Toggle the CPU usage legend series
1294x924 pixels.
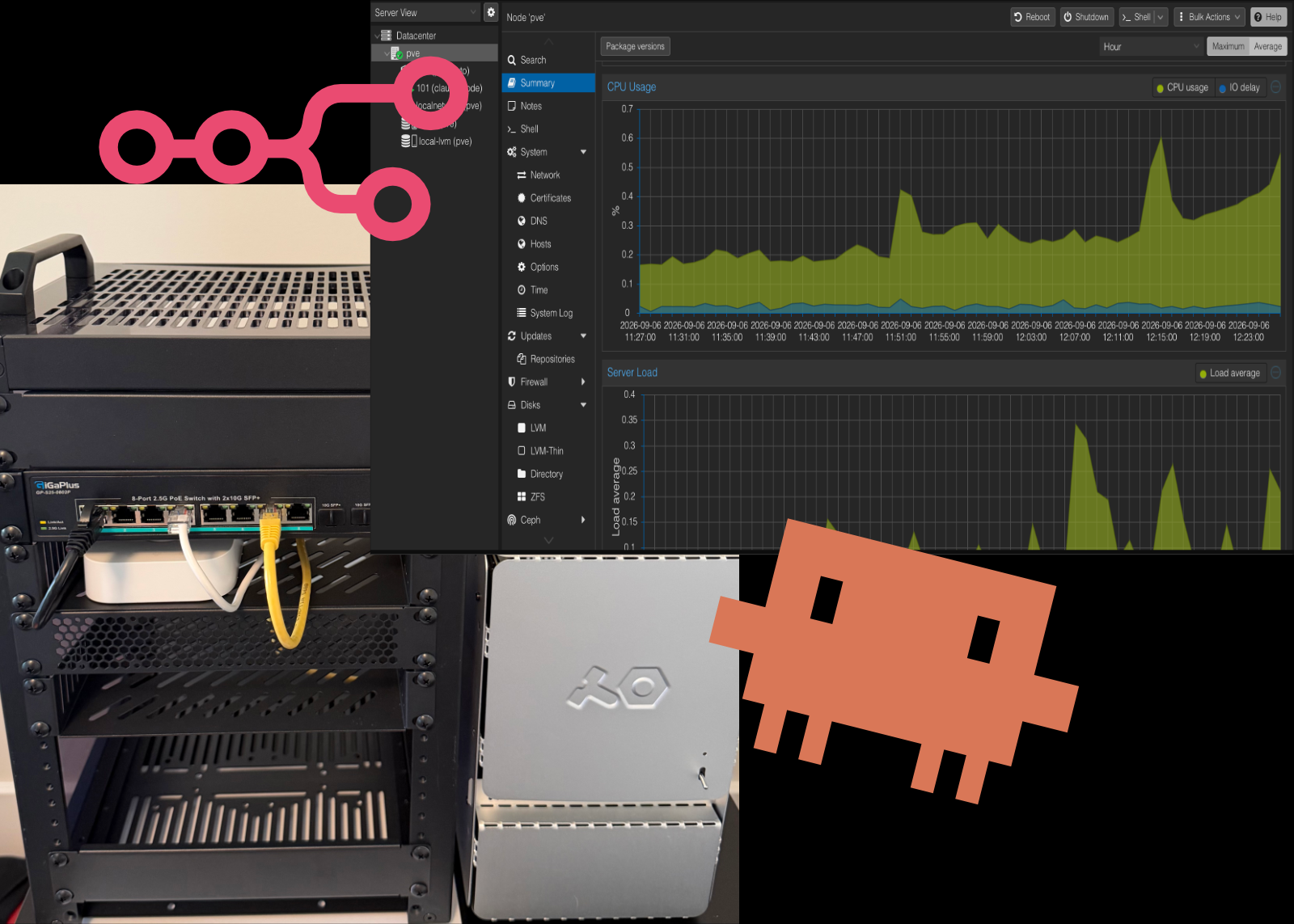[x=1182, y=87]
